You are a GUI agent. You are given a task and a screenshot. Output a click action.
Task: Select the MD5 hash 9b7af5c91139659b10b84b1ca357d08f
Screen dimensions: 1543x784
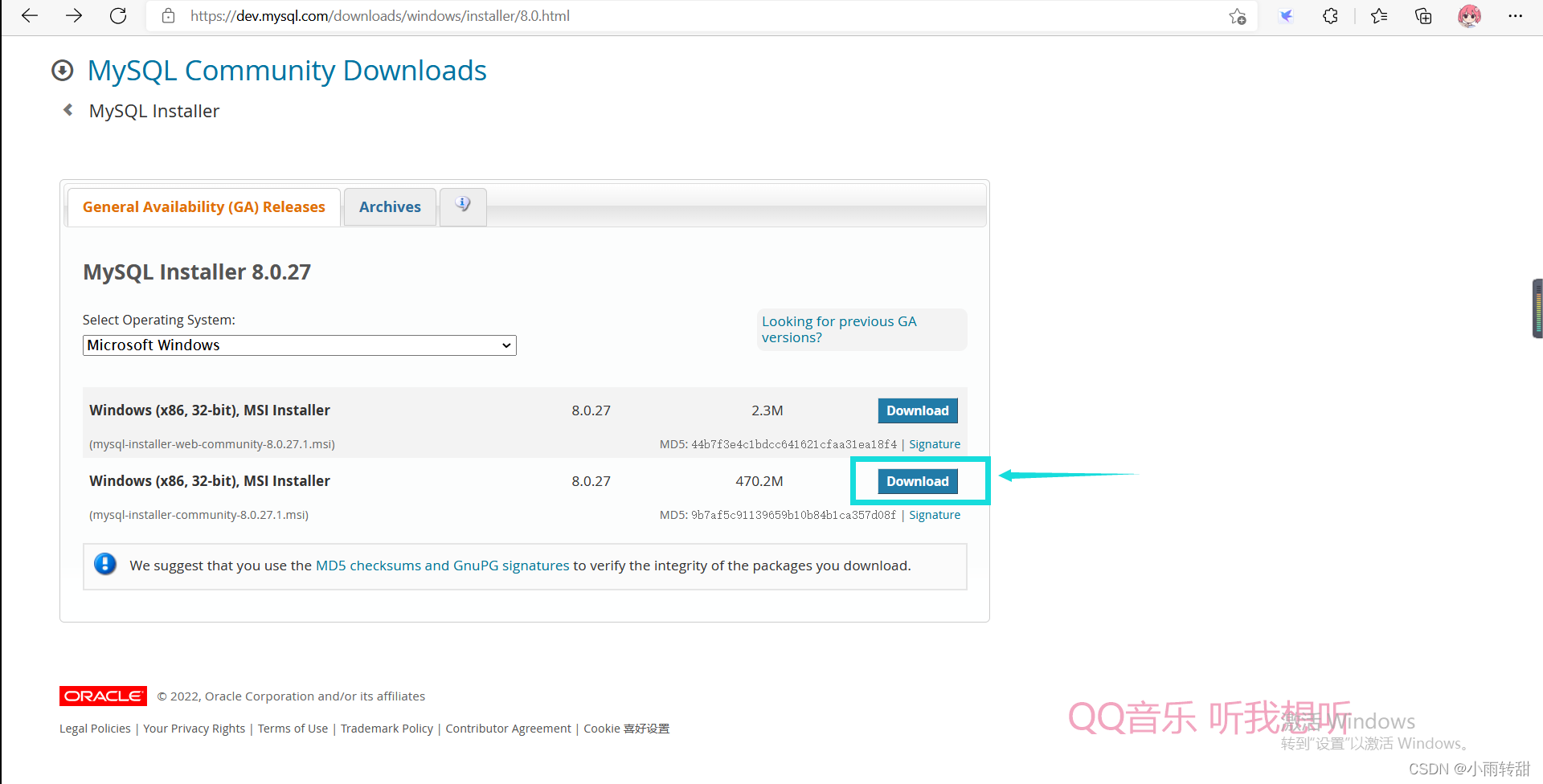[x=793, y=515]
